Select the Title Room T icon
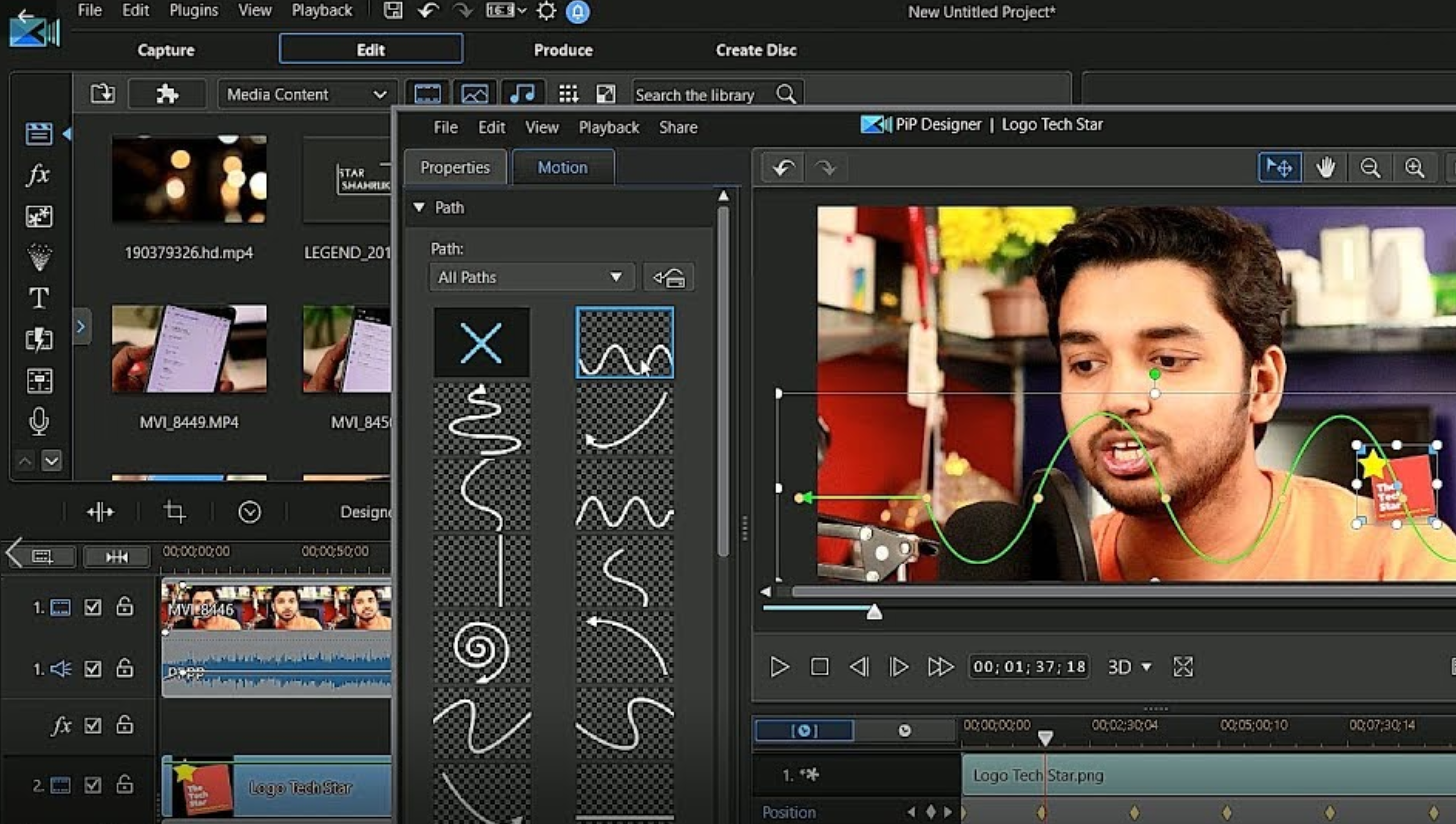Image resolution: width=1456 pixels, height=824 pixels. [39, 298]
